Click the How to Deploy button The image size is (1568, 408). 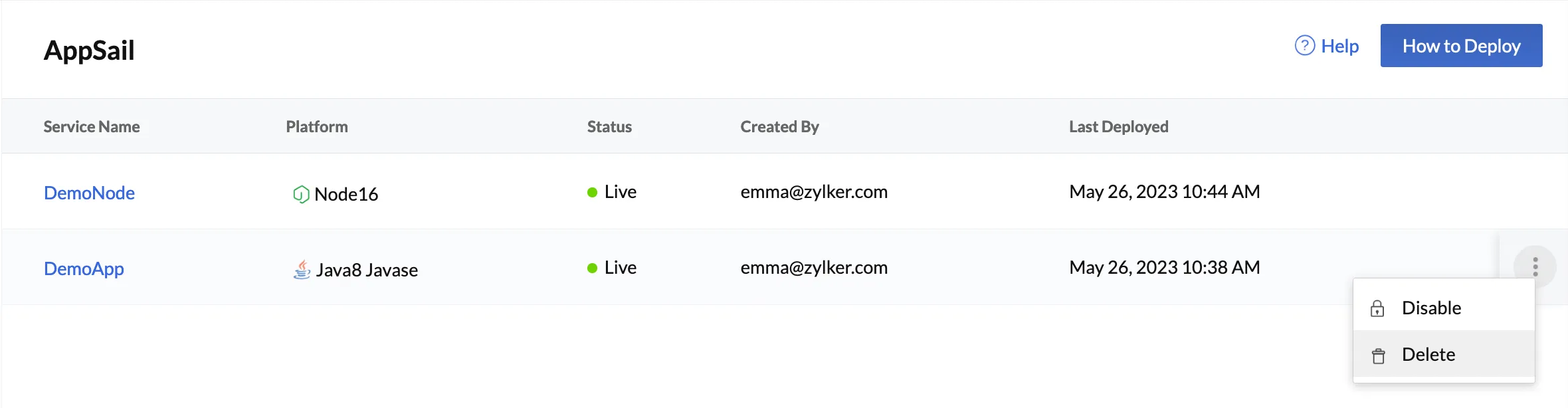click(1462, 46)
